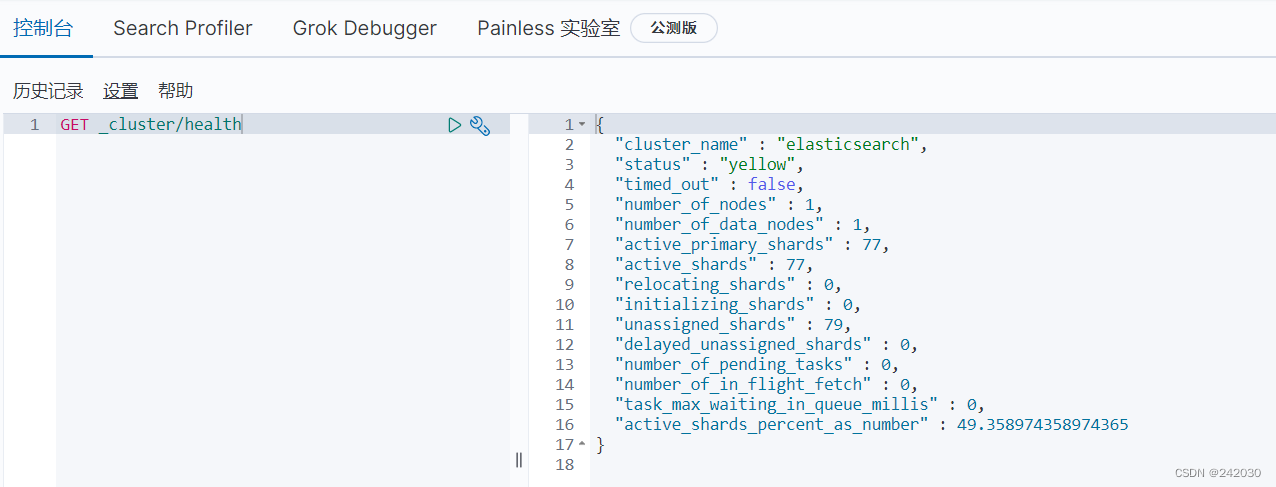Click the "active_primary_shards" : 77 line
The height and width of the screenshot is (487, 1276).
(753, 245)
